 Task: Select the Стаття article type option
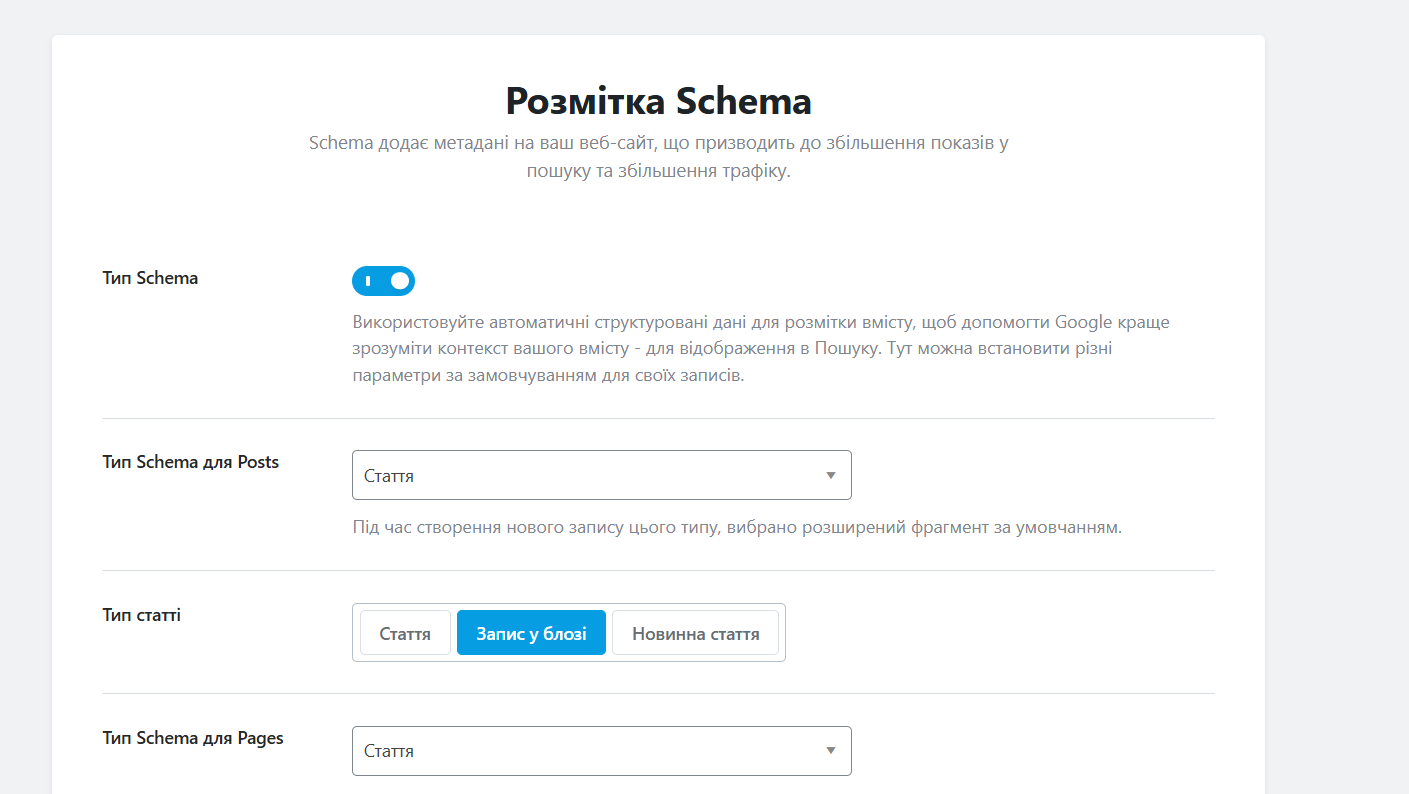coord(405,633)
